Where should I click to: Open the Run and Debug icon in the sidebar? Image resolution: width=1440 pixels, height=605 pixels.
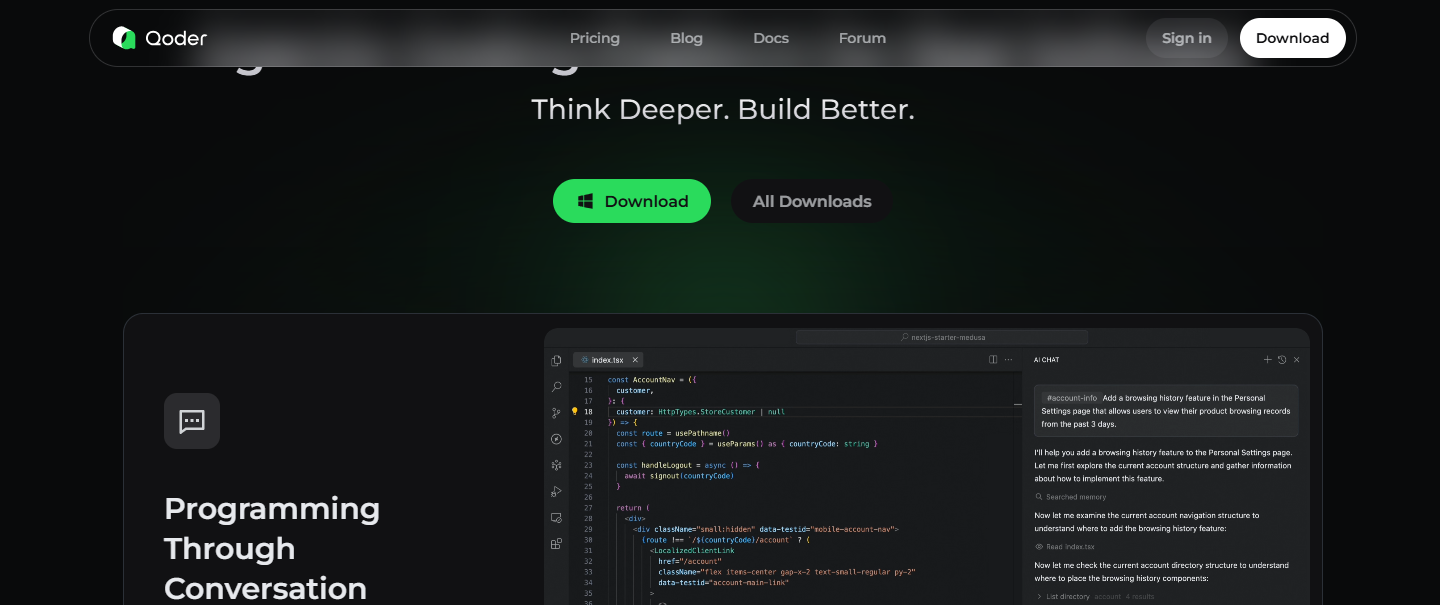click(x=556, y=491)
